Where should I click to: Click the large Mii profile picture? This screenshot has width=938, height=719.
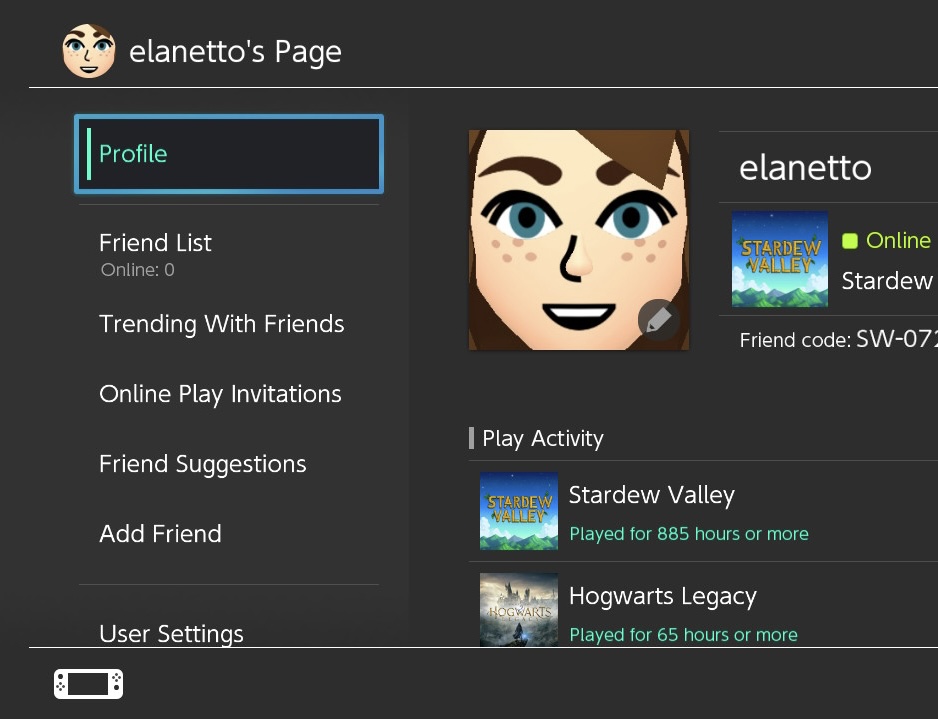pyautogui.click(x=578, y=240)
